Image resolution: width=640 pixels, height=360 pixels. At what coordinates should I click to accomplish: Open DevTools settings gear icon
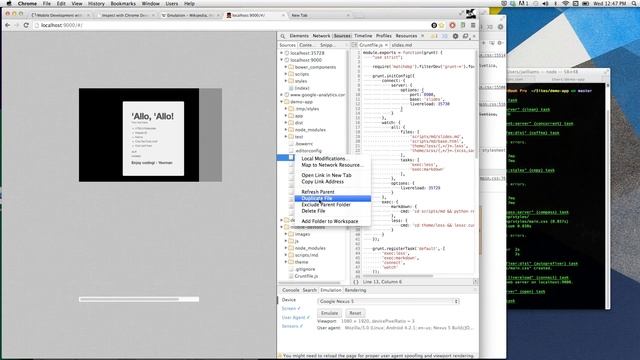pyautogui.click(x=456, y=36)
